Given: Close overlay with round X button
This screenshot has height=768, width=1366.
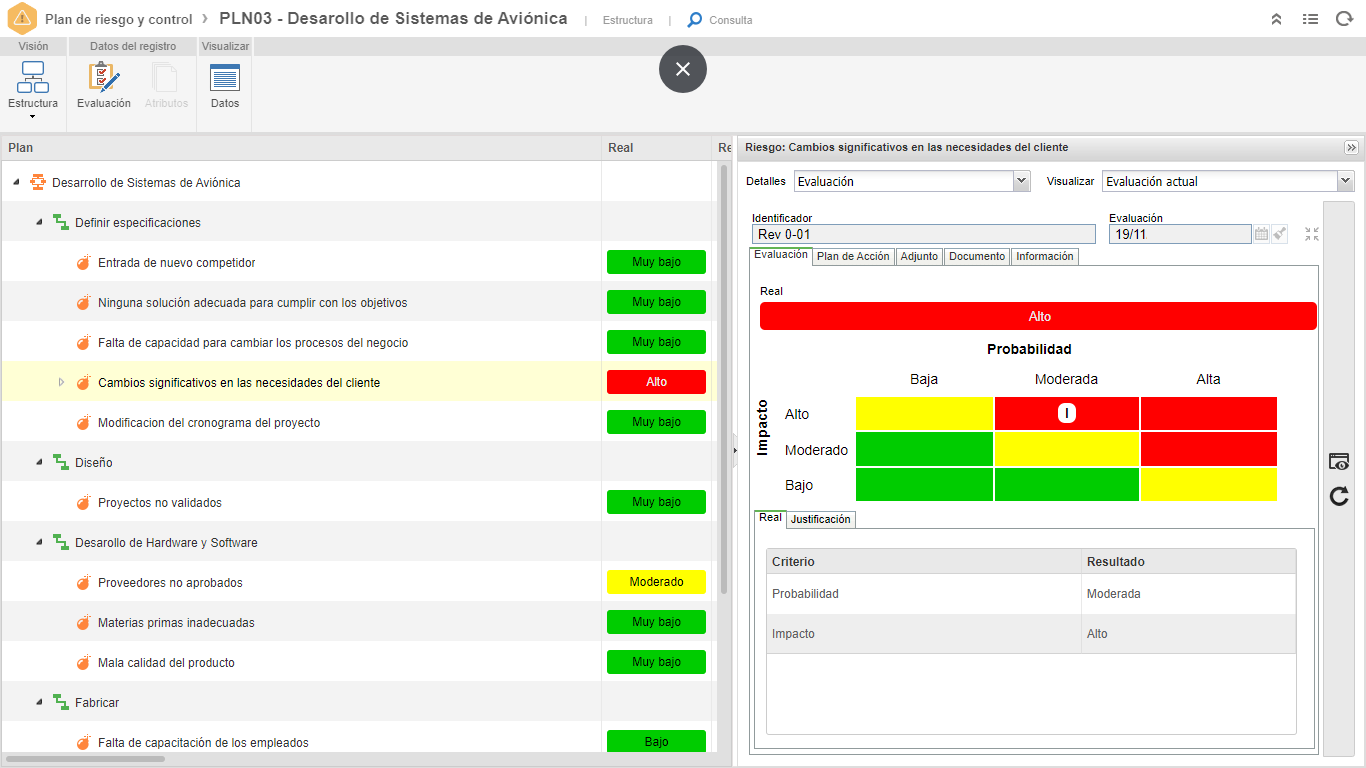Looking at the screenshot, I should coord(683,69).
